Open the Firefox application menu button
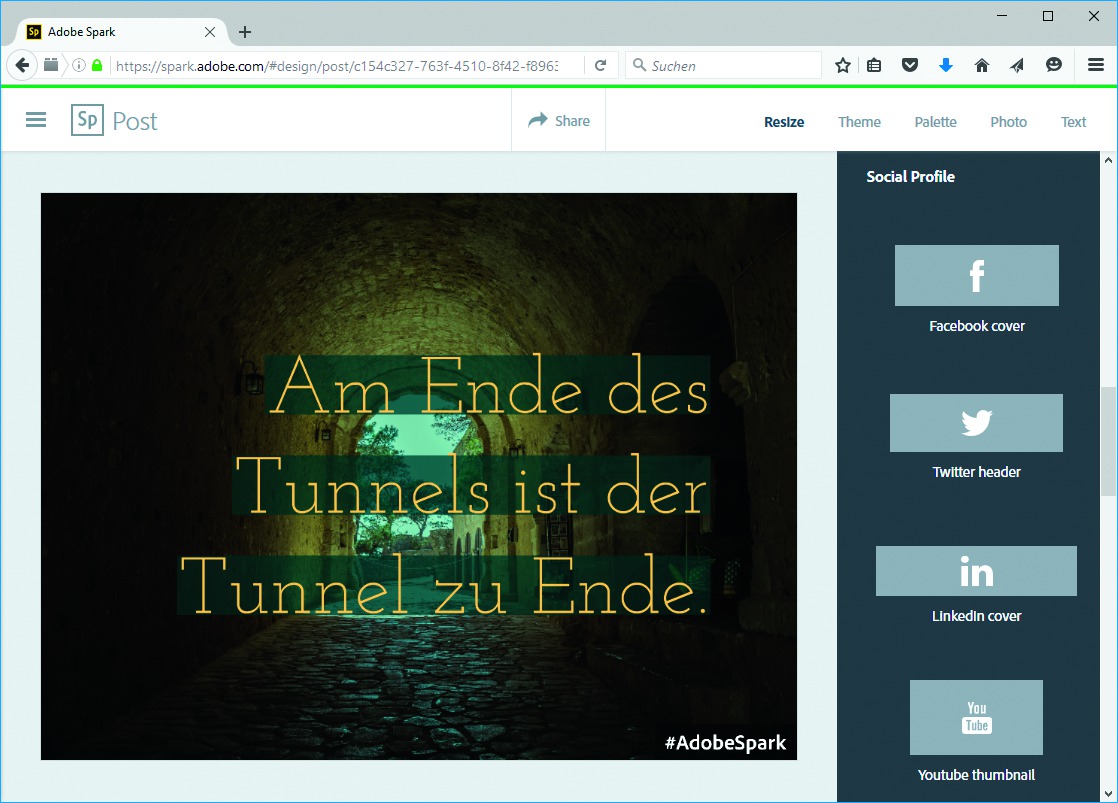Image resolution: width=1118 pixels, height=803 pixels. point(1095,65)
